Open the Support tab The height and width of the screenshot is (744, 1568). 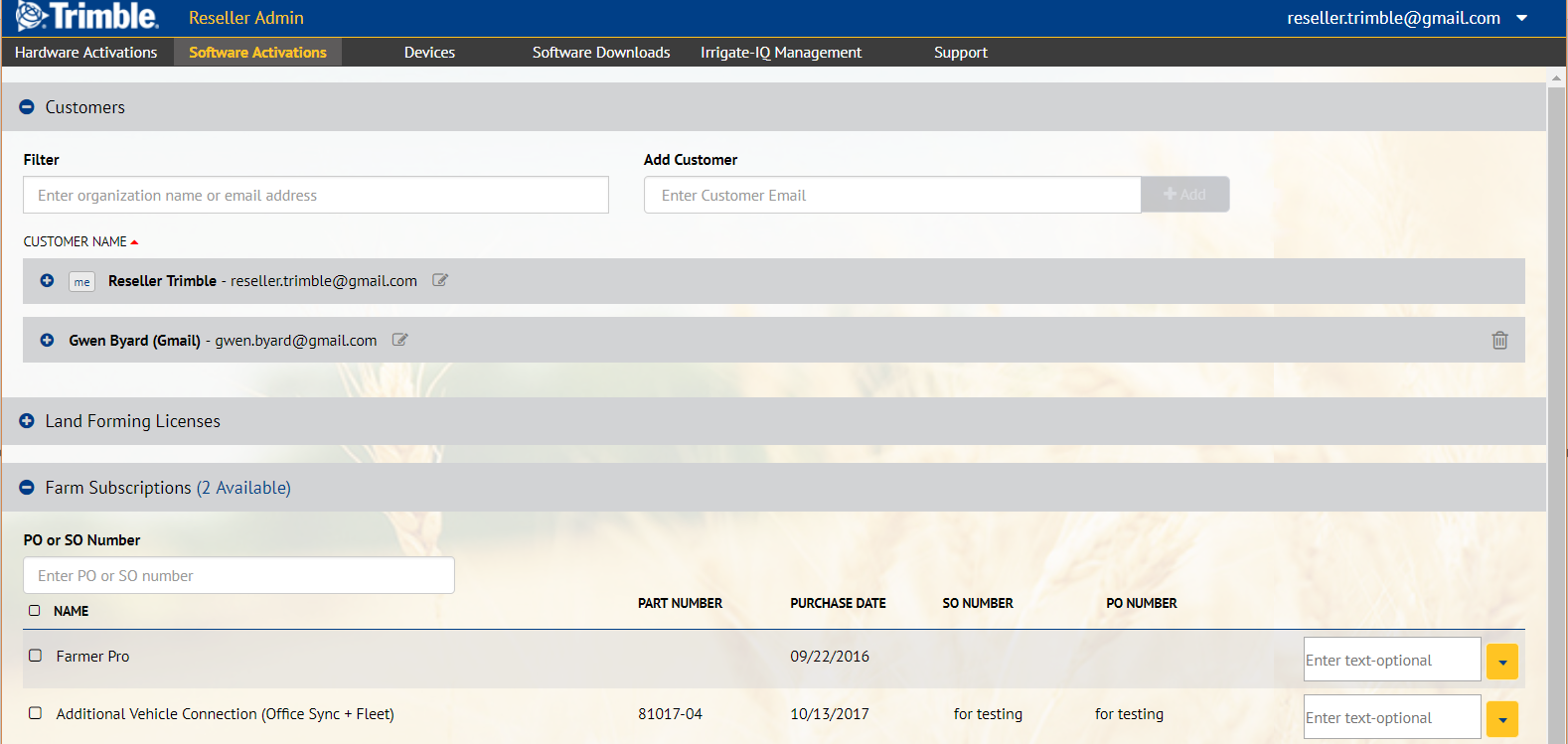[x=961, y=53]
